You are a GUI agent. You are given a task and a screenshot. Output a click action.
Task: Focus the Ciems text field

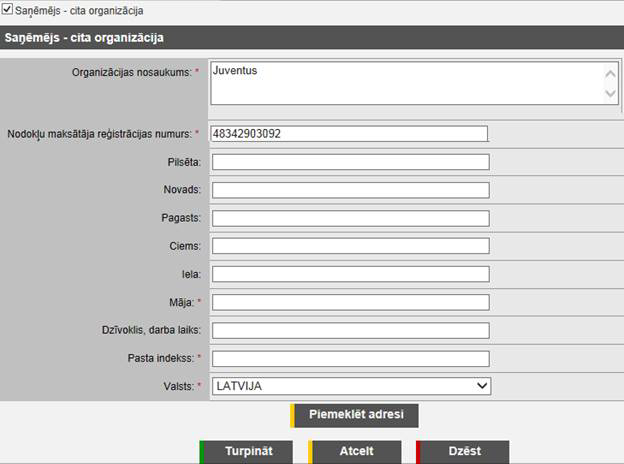[x=349, y=246]
